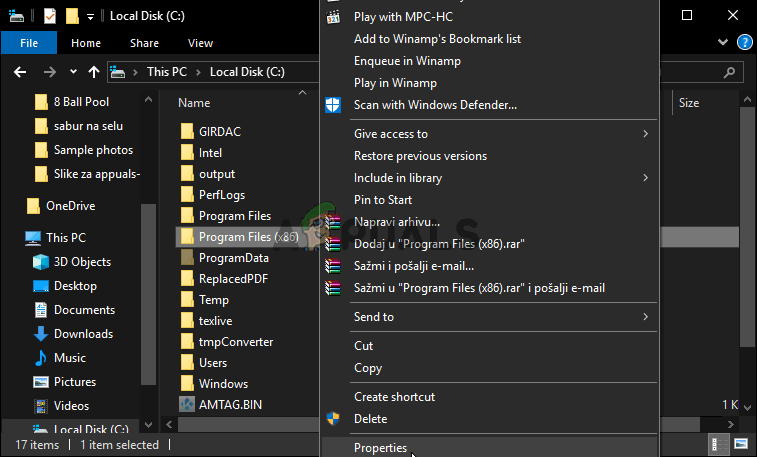Click the Size column header
This screenshot has height=457, width=757.
pos(689,103)
